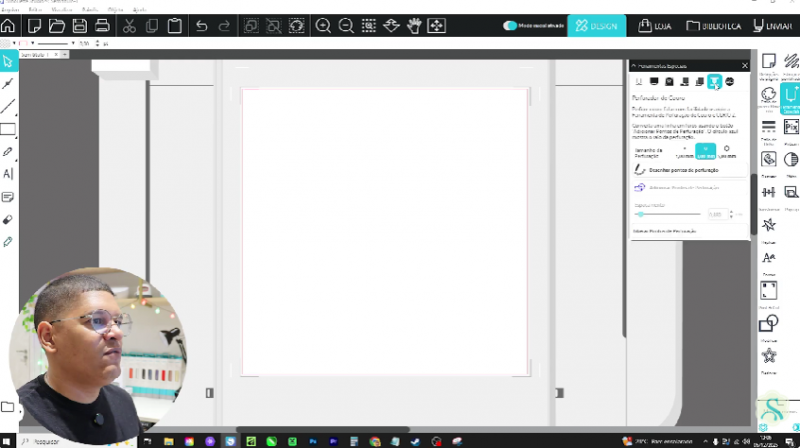Open the line style dropdown arrow

(73, 43)
